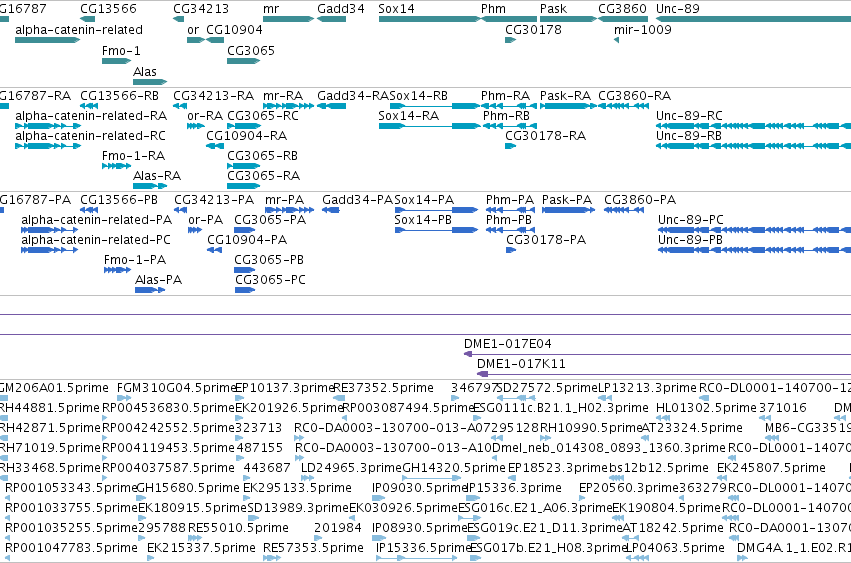Select the GH14320.5prime EST label
The image size is (851, 563).
pyautogui.click(x=454, y=468)
